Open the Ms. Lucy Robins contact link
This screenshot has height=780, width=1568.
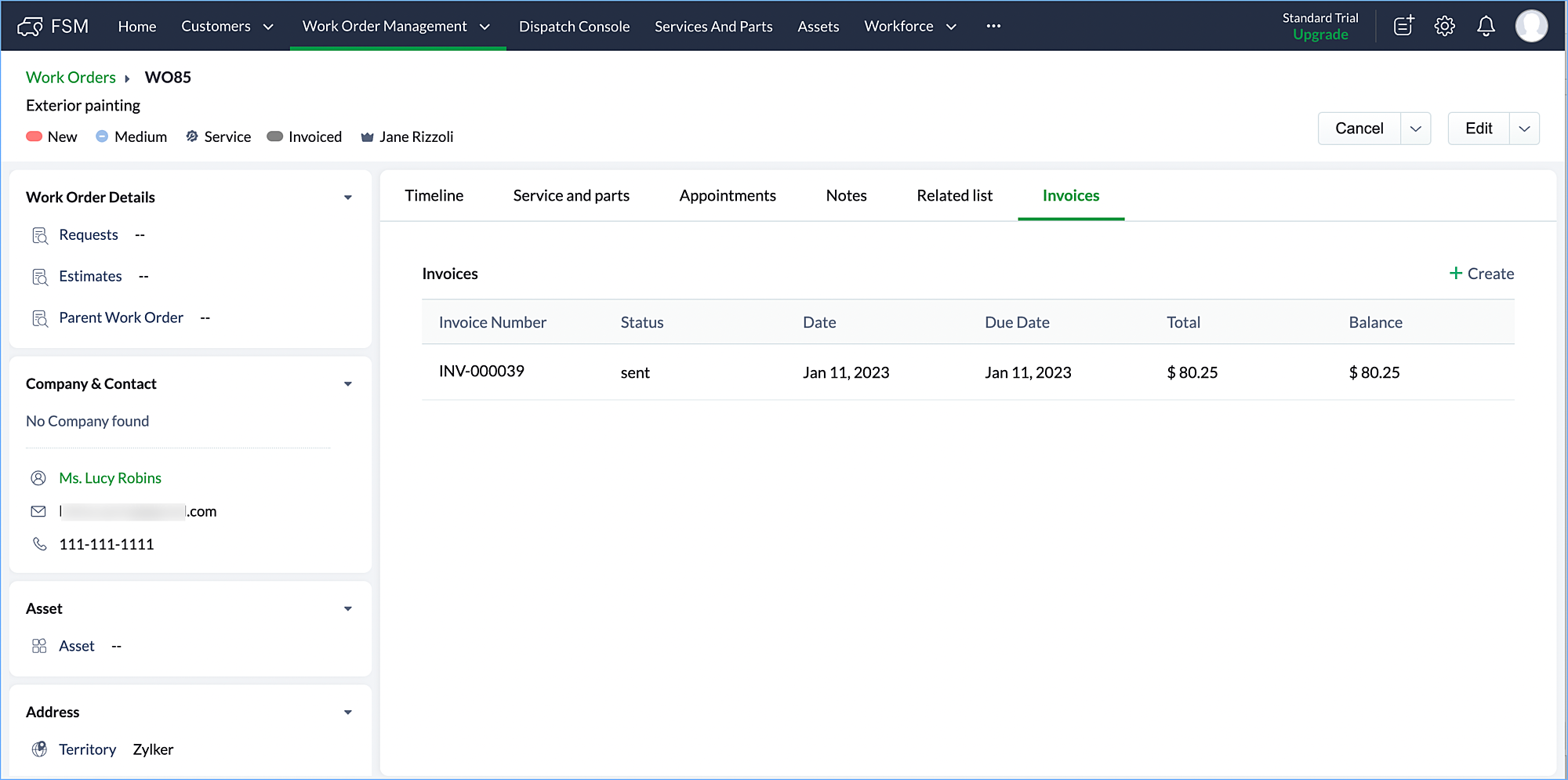point(110,478)
